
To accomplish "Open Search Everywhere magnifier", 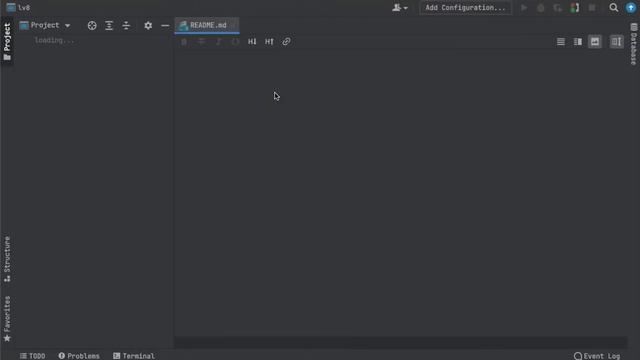I will pos(613,8).
